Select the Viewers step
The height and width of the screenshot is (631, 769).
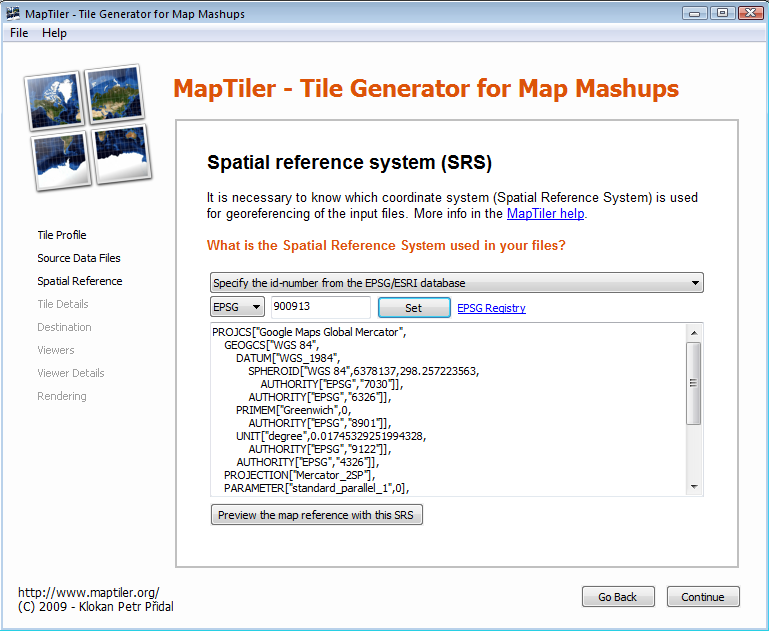click(x=56, y=350)
